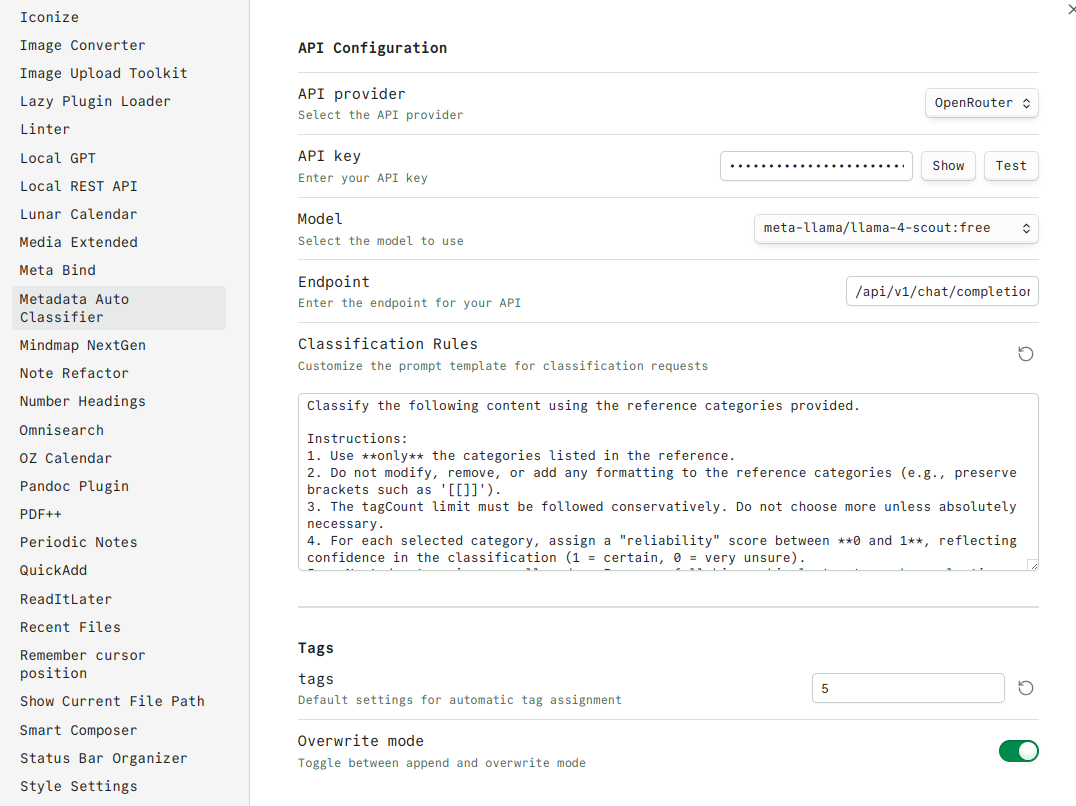Select the tags count number field

pos(907,688)
